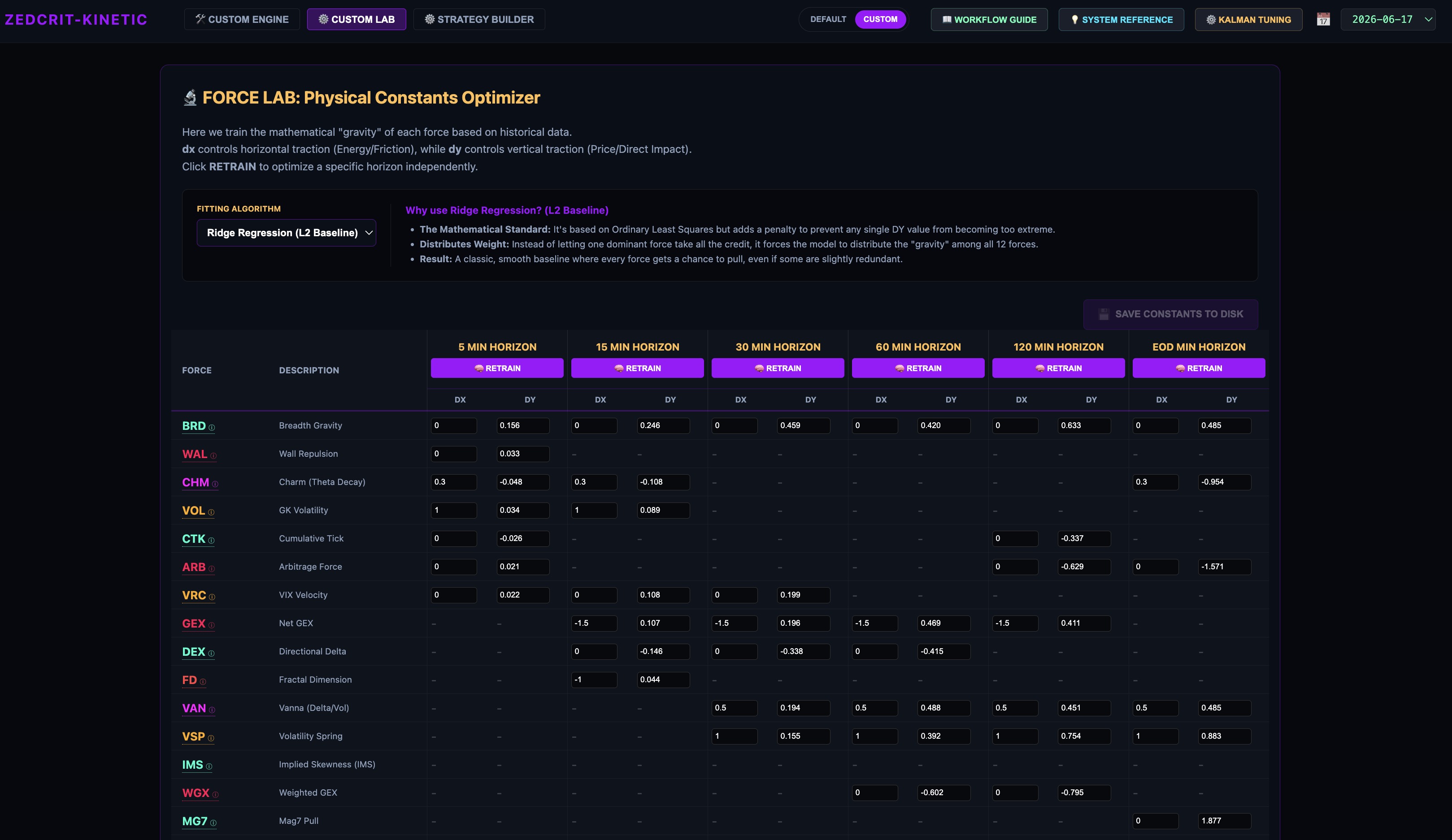The width and height of the screenshot is (1452, 840).
Task: Click BRD 5 min DY field 0.156
Action: tap(522, 426)
